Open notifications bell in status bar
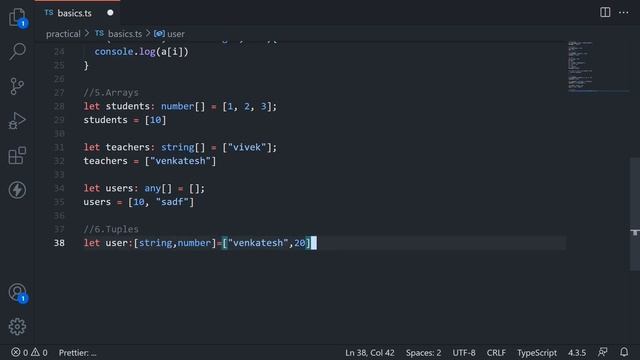This screenshot has height=360, width=640. (624, 352)
